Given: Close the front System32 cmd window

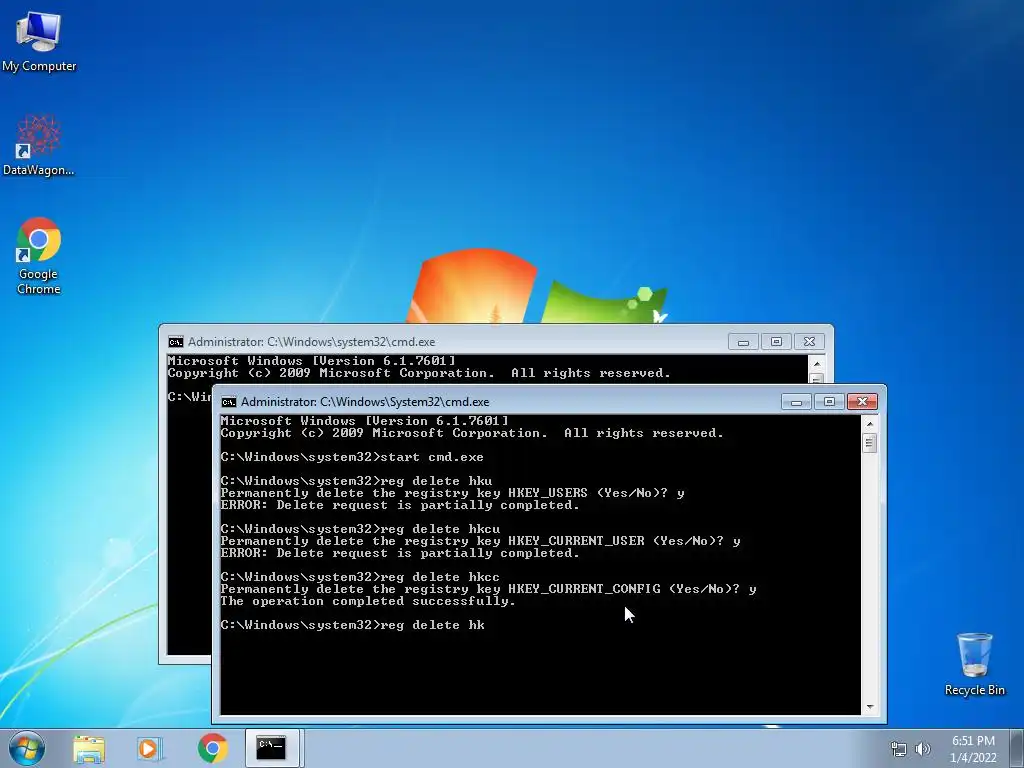Looking at the screenshot, I should (x=862, y=402).
